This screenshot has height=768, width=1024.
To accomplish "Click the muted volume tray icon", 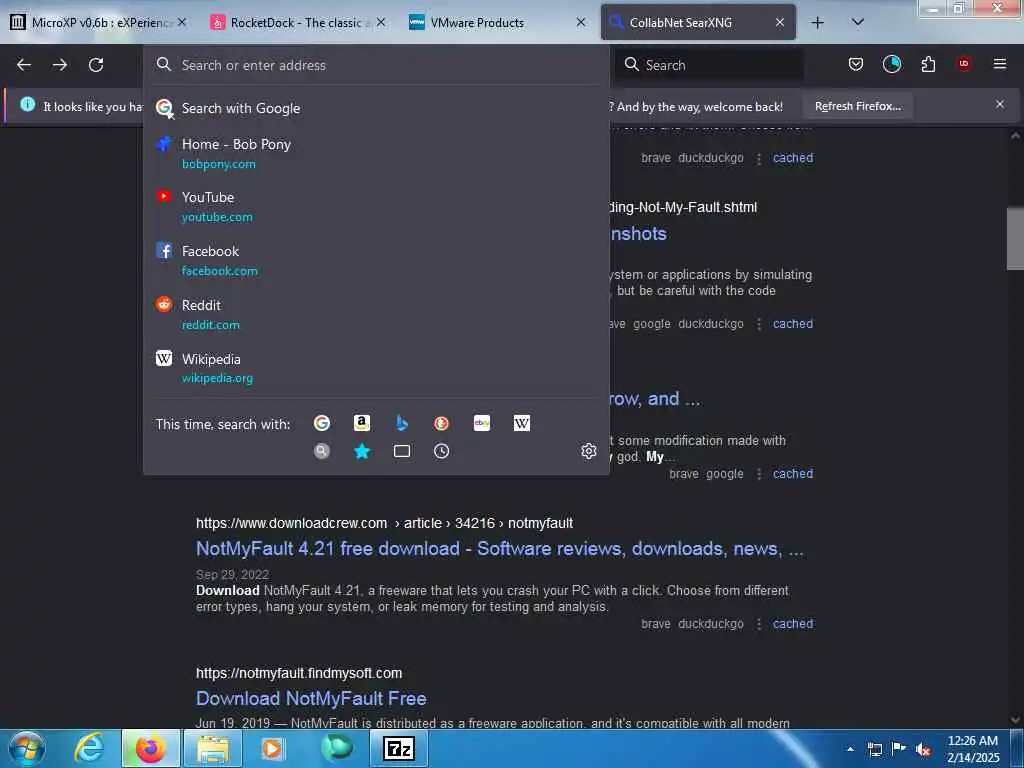I will 923,750.
